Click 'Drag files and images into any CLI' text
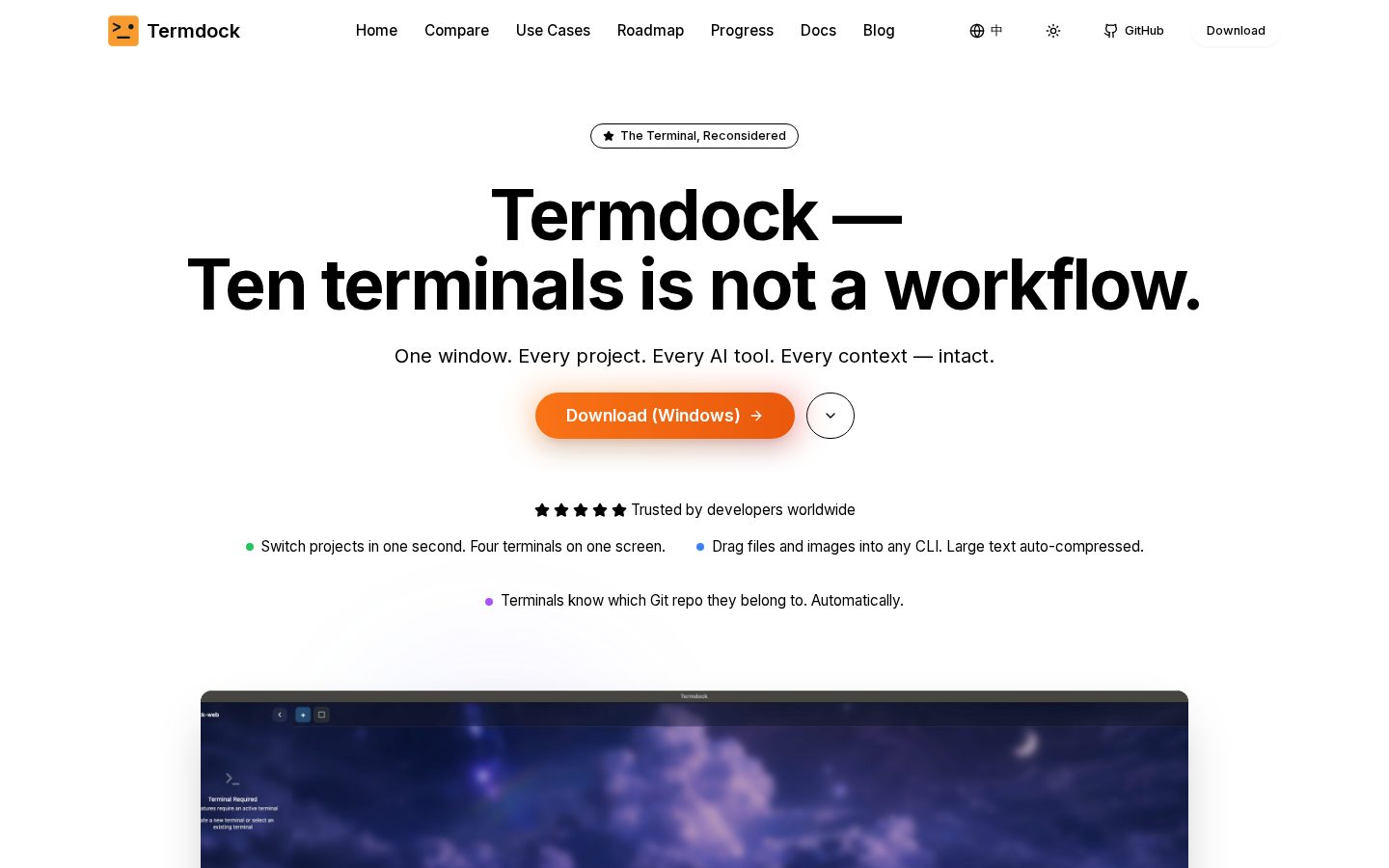Viewport: 1389px width, 868px height. 927,546
